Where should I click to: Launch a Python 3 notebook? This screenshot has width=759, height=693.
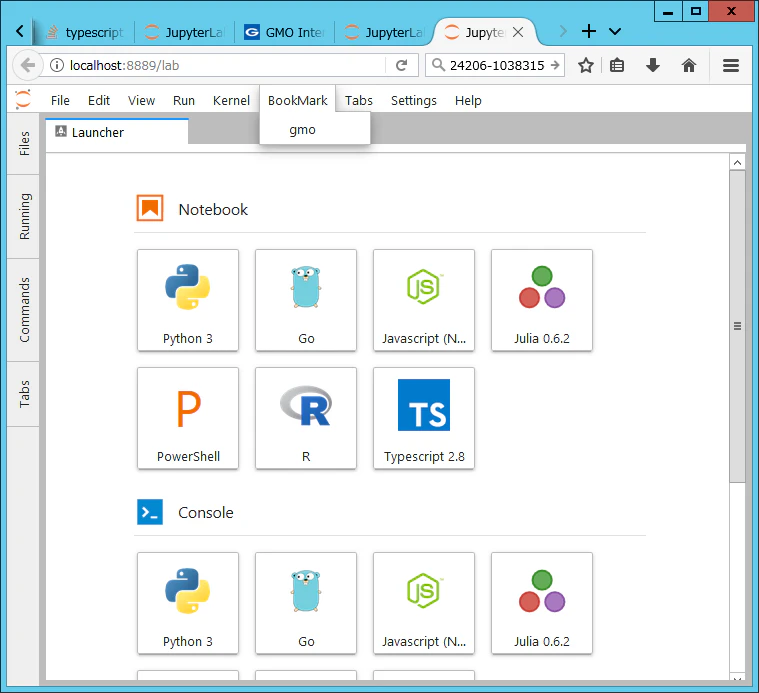(x=188, y=300)
